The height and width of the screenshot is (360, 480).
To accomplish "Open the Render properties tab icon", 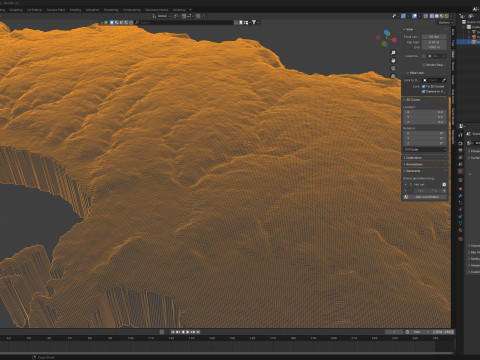I will tap(460, 143).
